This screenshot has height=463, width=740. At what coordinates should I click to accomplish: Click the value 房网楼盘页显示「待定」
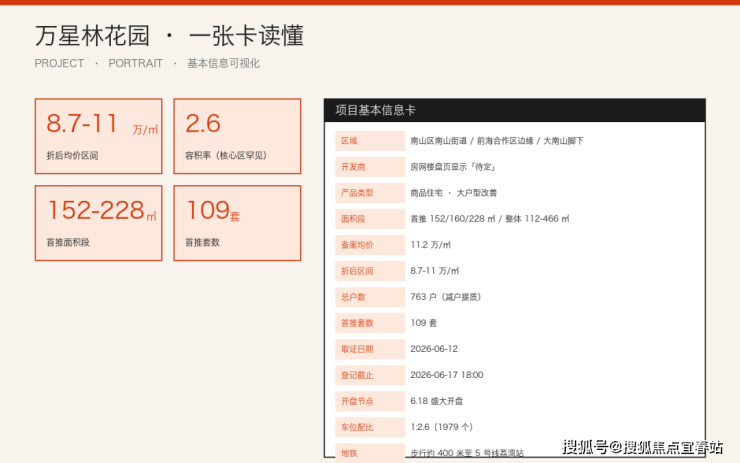coord(453,167)
